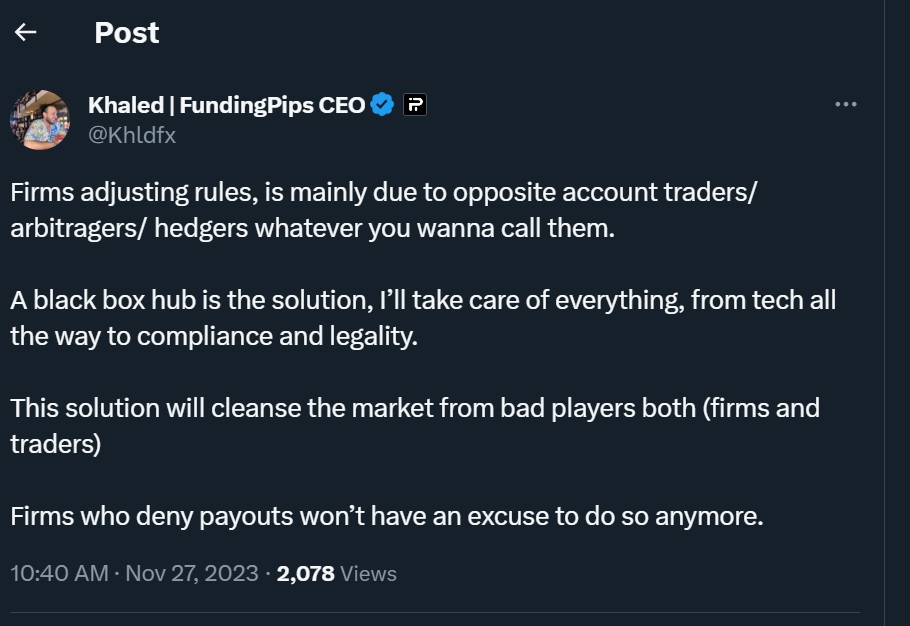This screenshot has height=626, width=910.
Task: Open Khaled's profile picture
Action: click(40, 119)
